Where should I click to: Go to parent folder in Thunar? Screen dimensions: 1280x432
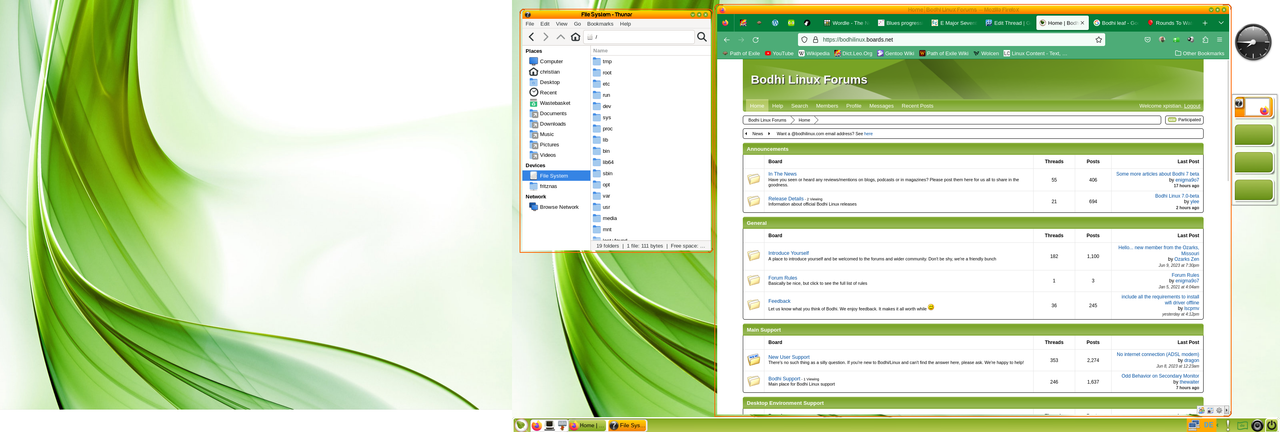561,37
